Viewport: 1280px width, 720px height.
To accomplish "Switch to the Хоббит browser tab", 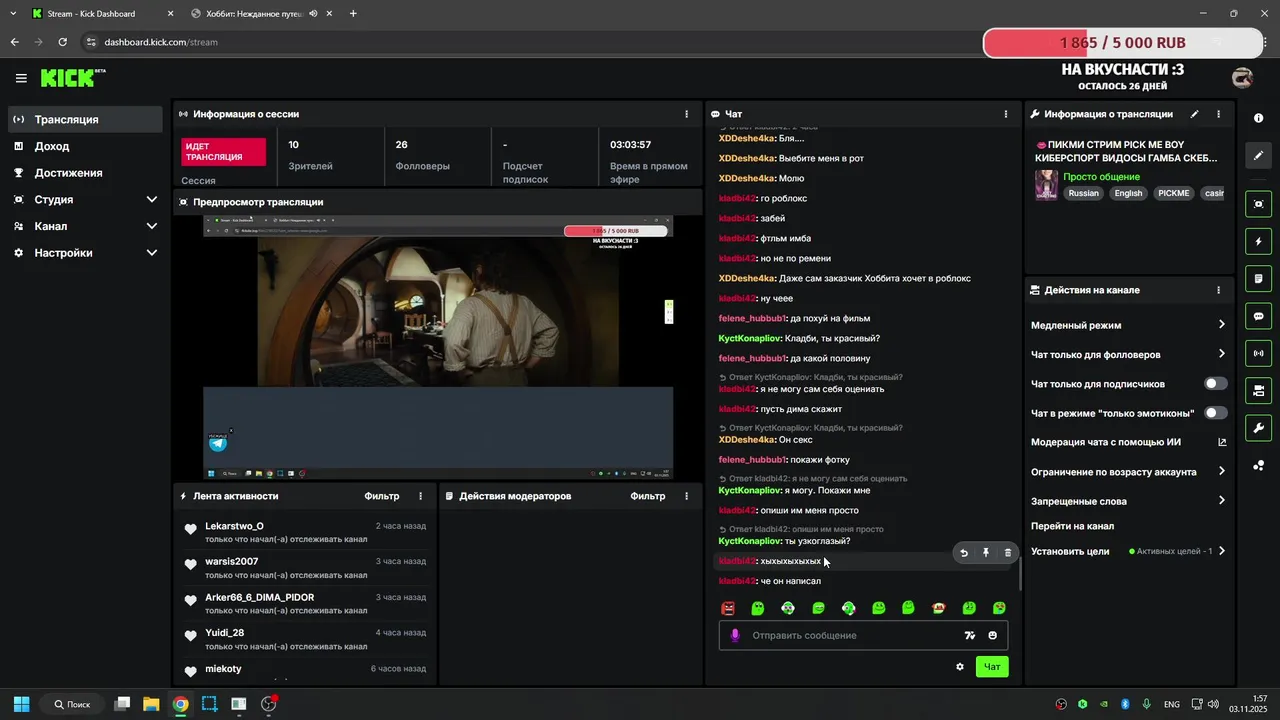I will (x=261, y=14).
